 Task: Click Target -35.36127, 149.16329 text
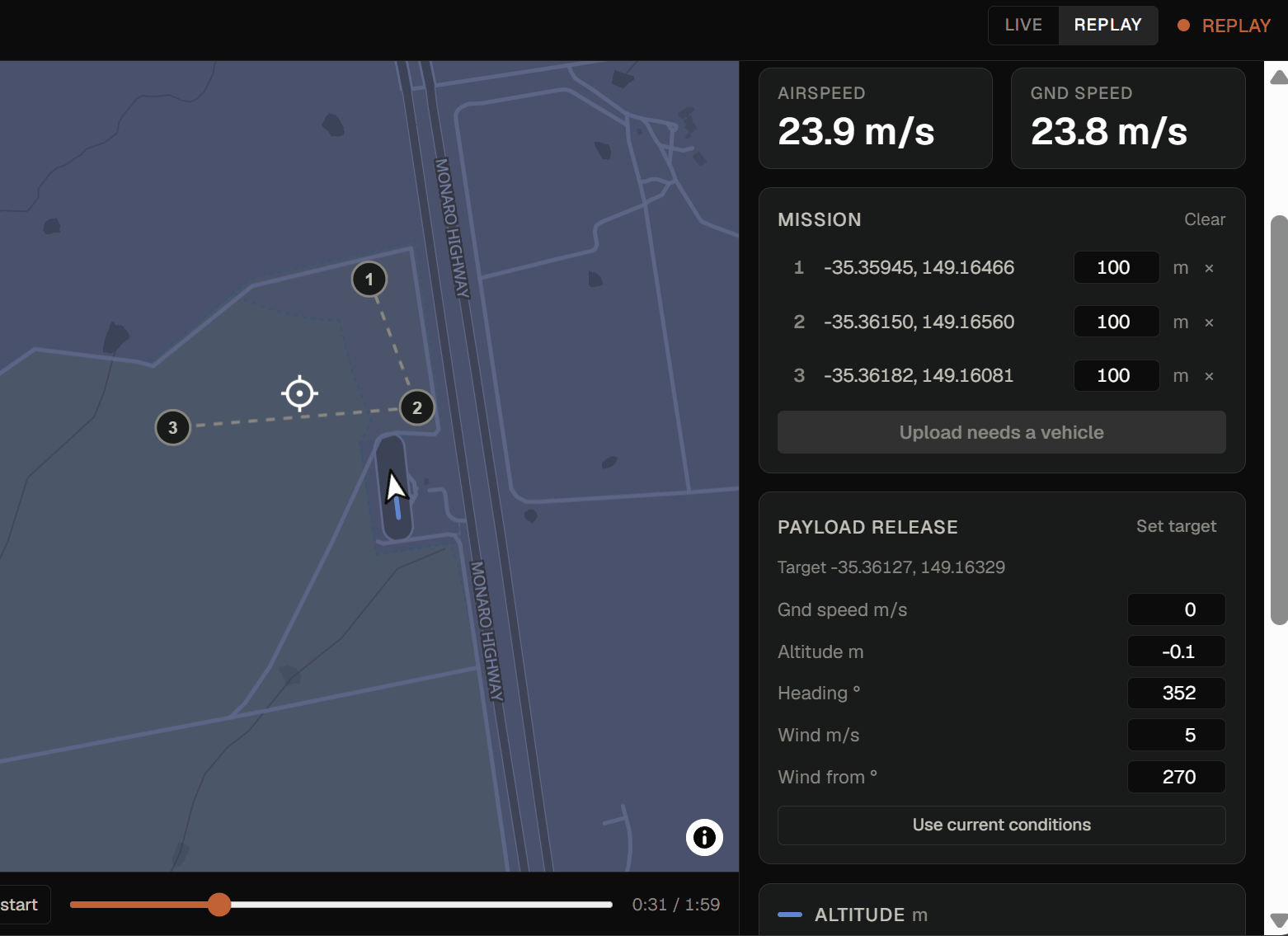891,567
